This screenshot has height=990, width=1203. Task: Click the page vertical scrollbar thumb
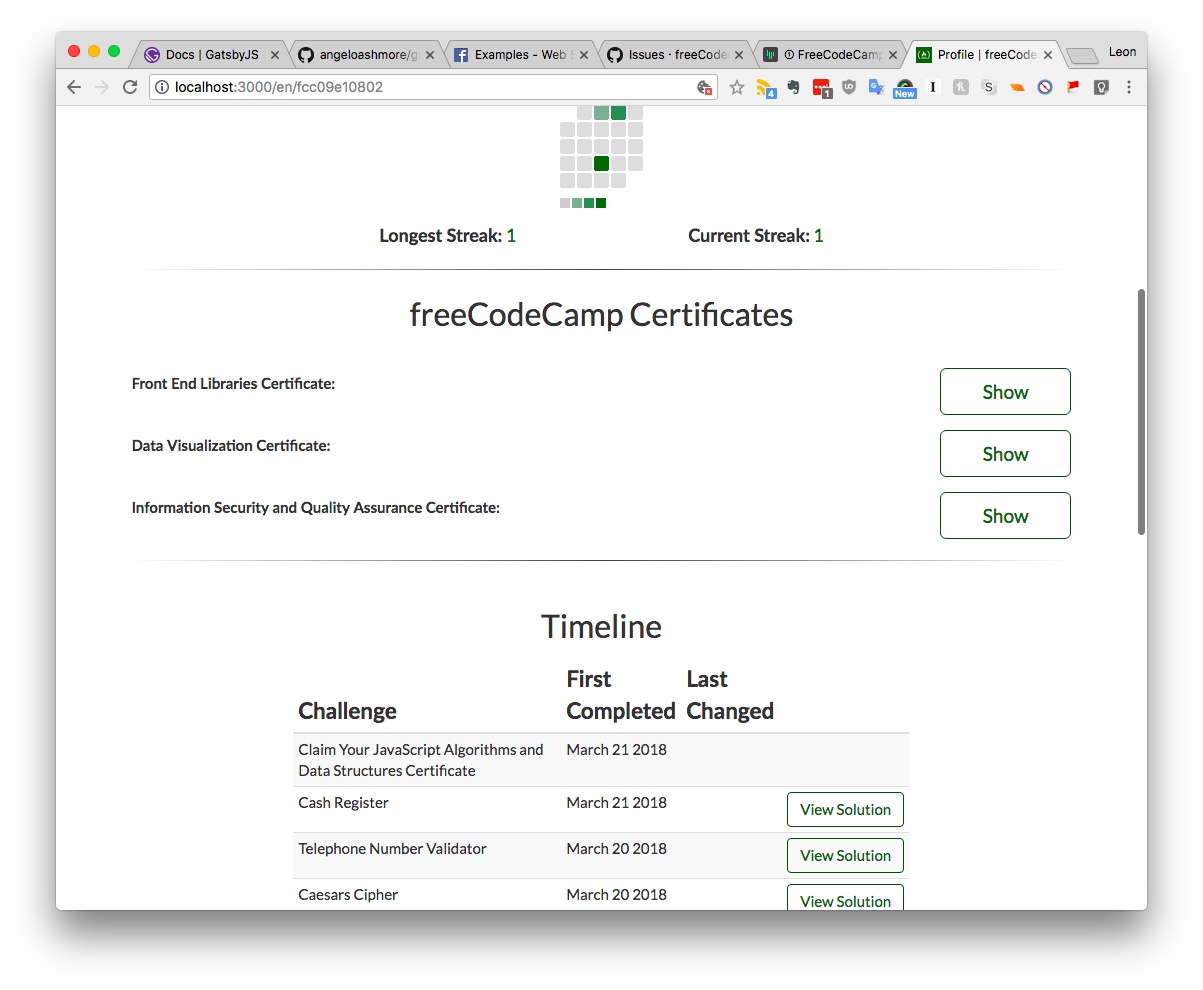point(1142,412)
